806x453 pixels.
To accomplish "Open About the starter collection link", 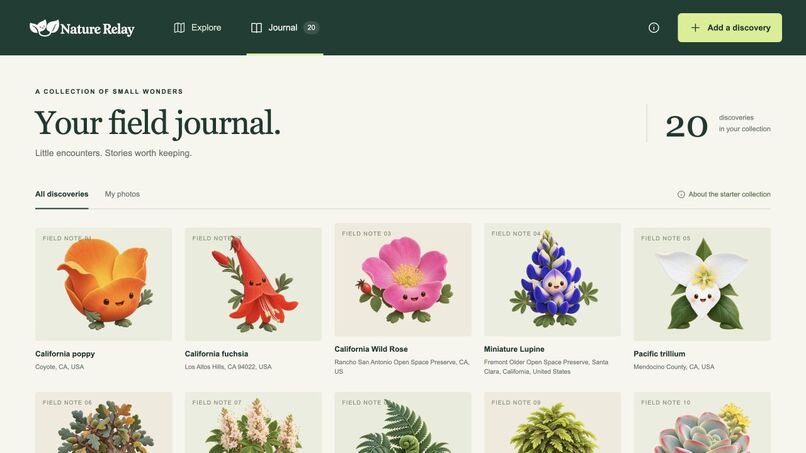I will [724, 194].
